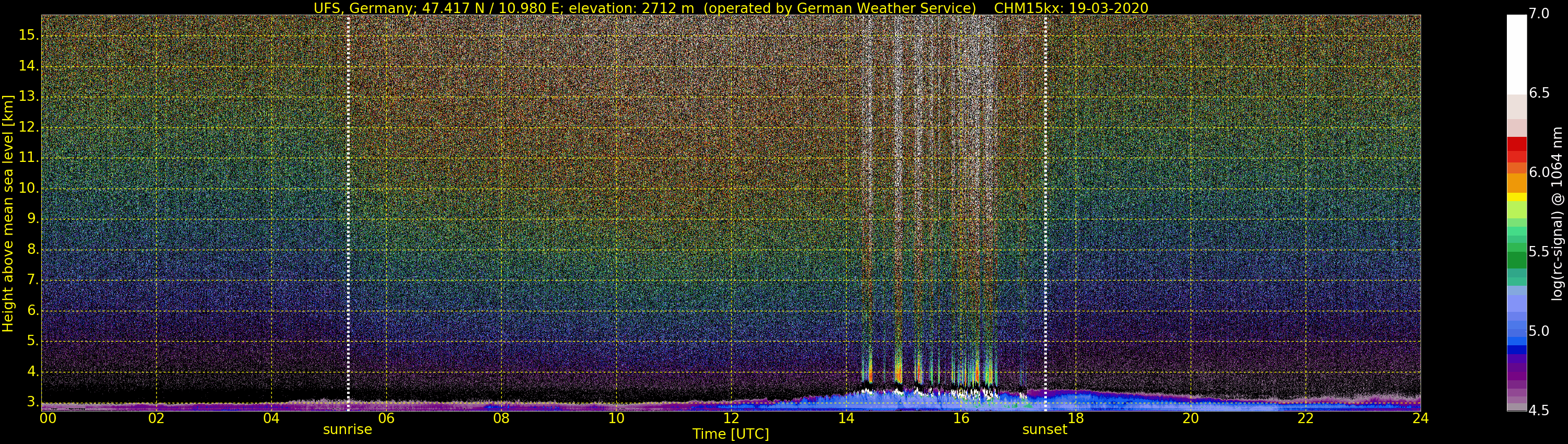
Task: Click the "06" tick on the time axis
Action: tap(387, 418)
